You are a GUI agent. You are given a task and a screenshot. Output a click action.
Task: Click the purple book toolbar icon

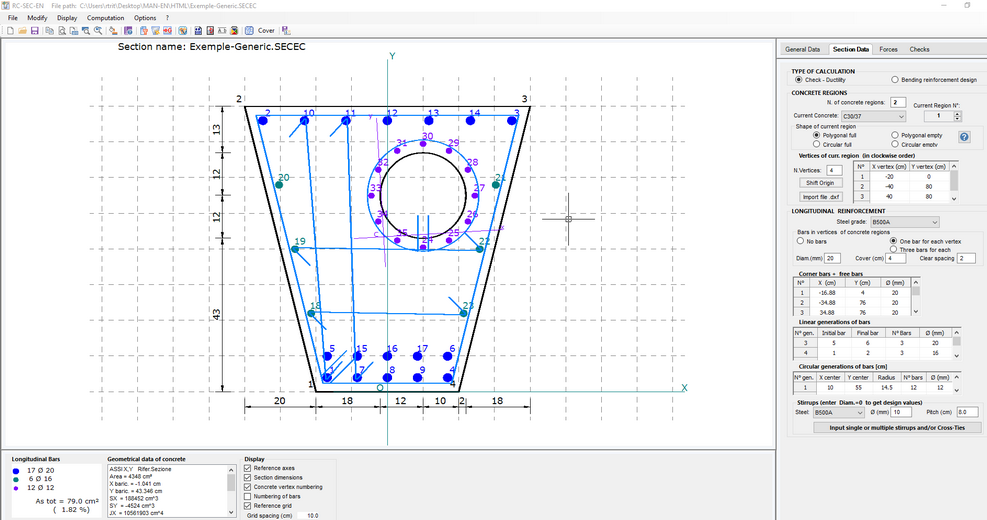pyautogui.click(x=128, y=30)
